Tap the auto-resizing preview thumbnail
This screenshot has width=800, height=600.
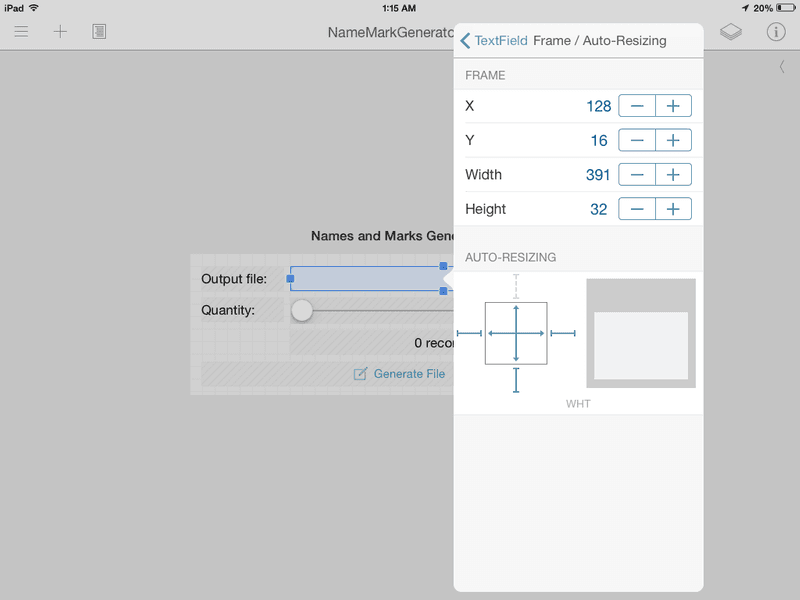[641, 333]
